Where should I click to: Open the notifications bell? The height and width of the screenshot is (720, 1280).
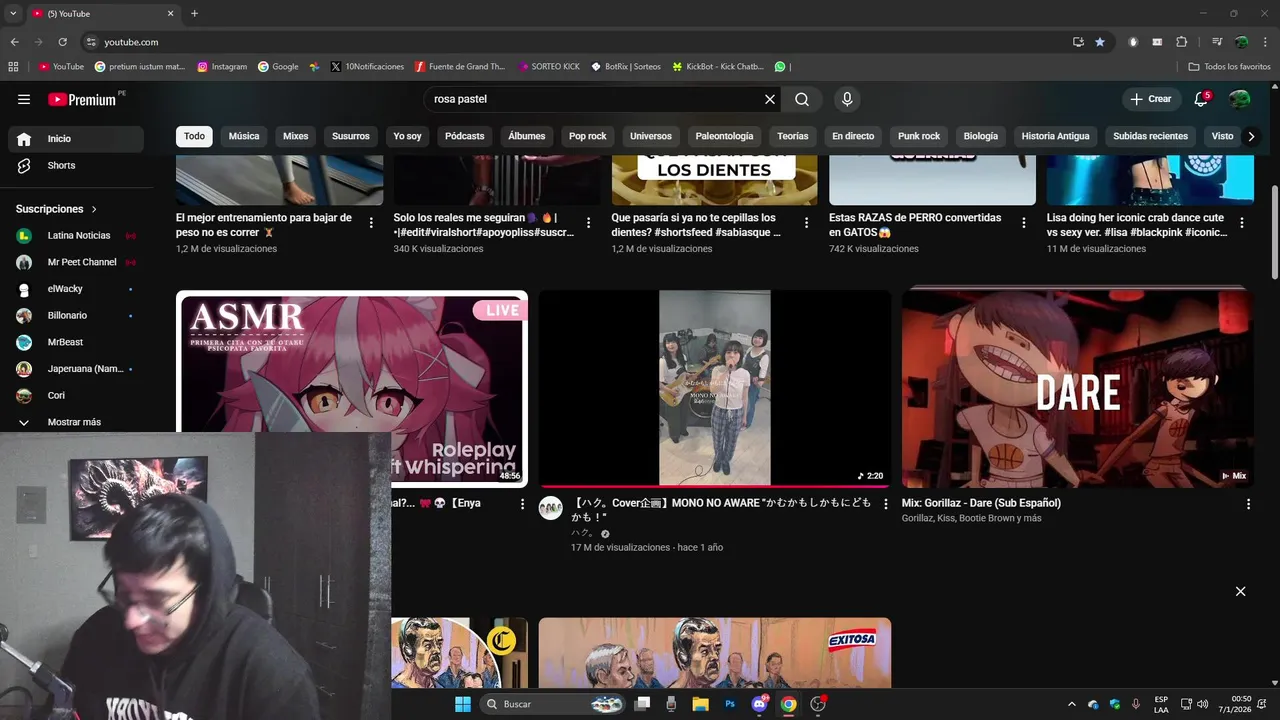(x=1202, y=99)
